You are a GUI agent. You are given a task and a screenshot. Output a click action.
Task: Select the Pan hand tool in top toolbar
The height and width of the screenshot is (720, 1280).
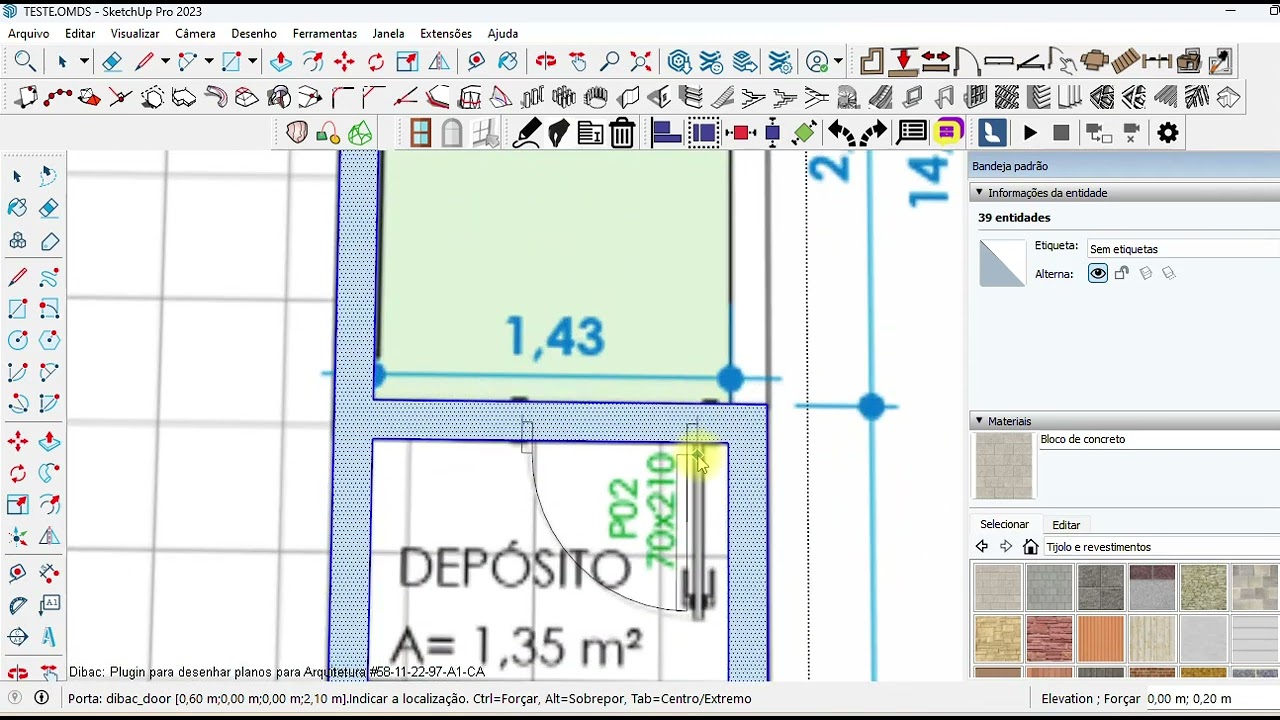tap(578, 62)
